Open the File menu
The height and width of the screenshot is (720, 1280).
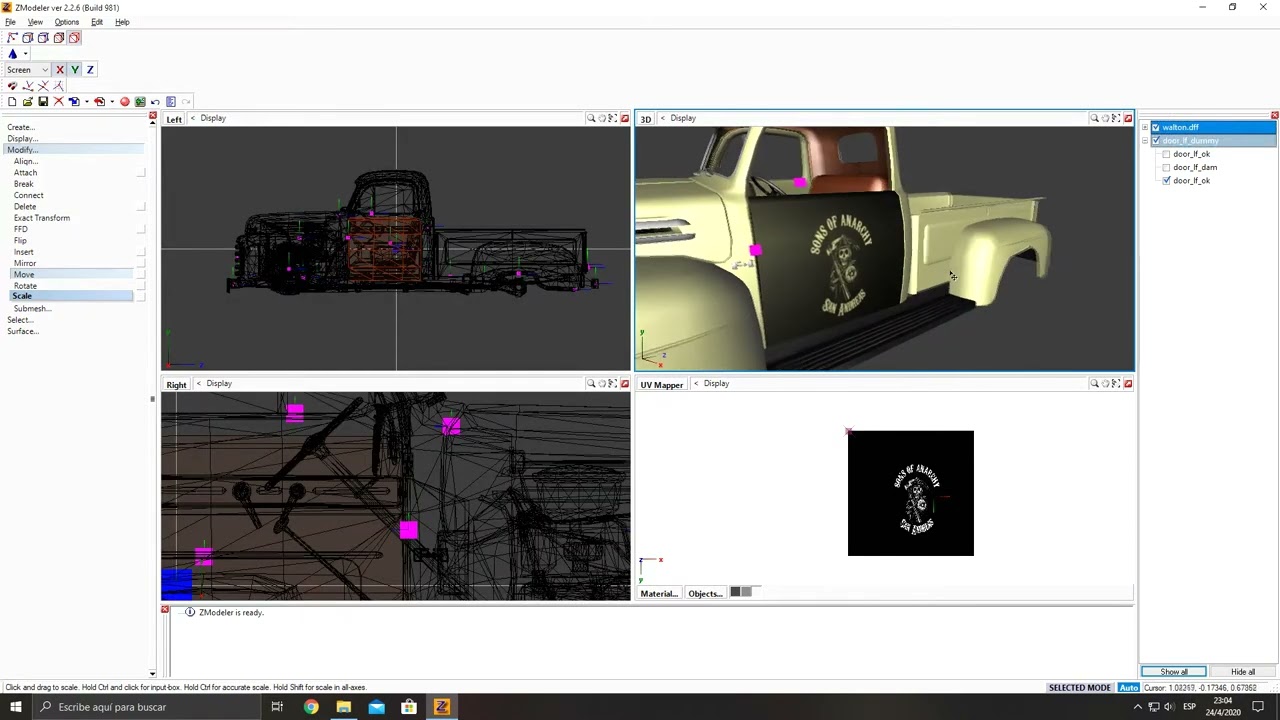point(10,22)
